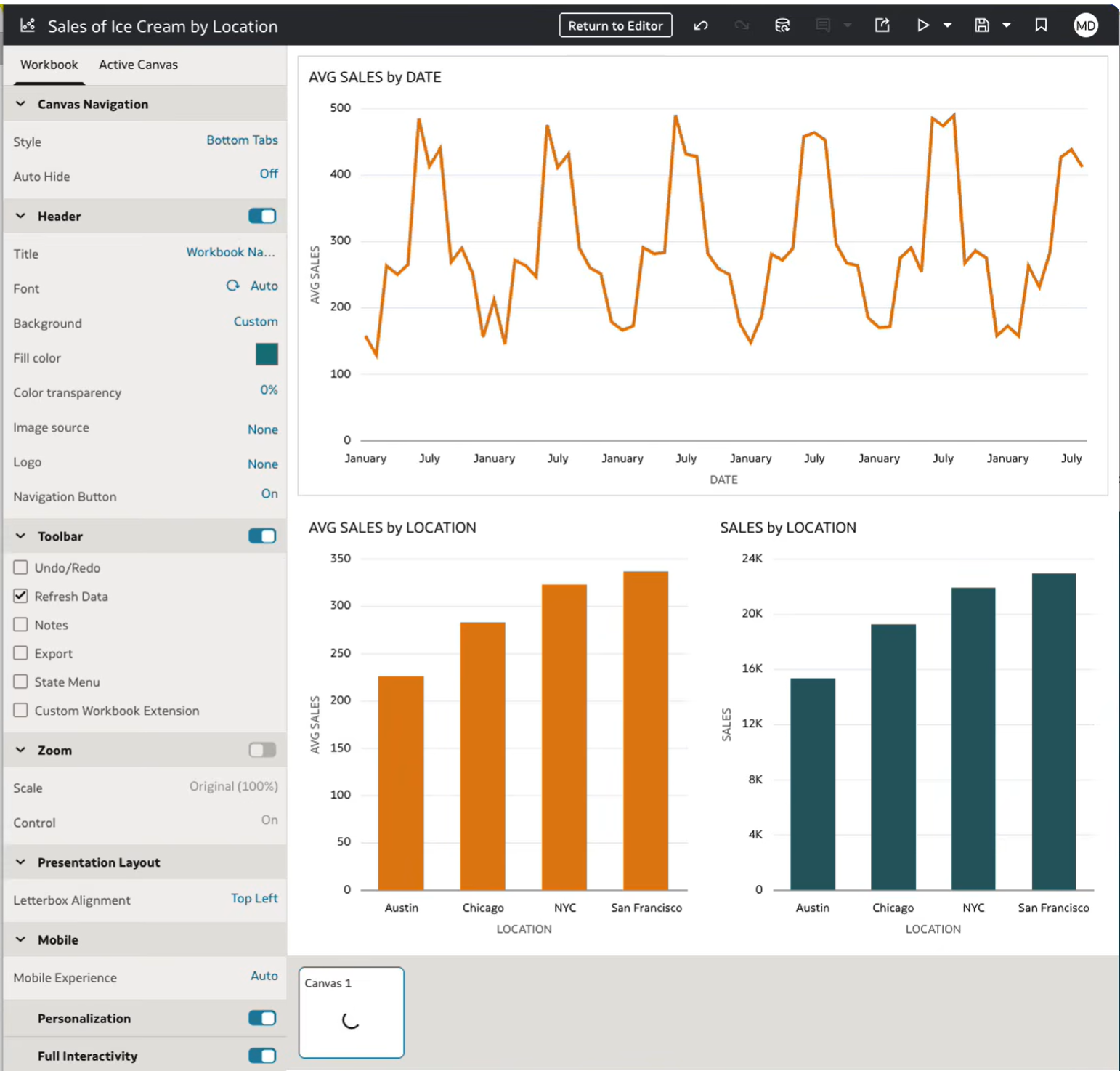This screenshot has height=1071, width=1120.
Task: Collapse the Presentation Layout section
Action: point(21,862)
